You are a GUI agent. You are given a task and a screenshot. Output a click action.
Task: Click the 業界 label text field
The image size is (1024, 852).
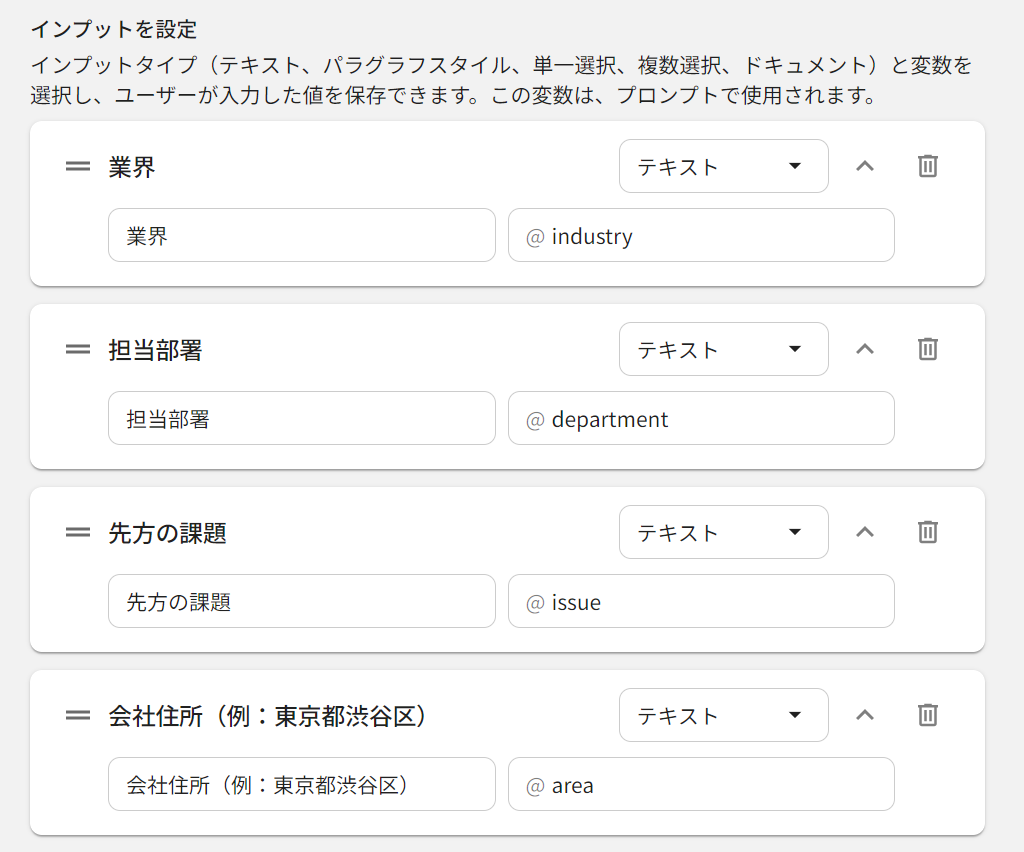pyautogui.click(x=301, y=235)
